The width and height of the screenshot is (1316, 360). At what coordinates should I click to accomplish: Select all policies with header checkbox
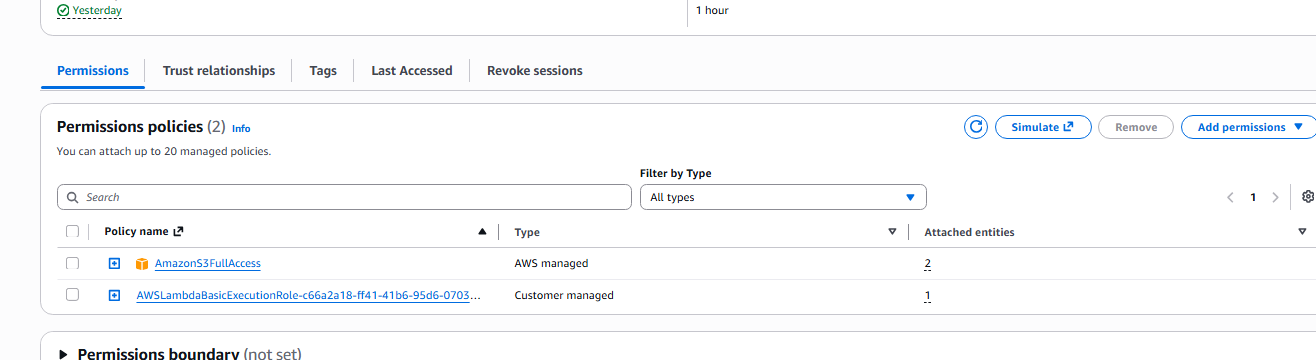pos(72,232)
